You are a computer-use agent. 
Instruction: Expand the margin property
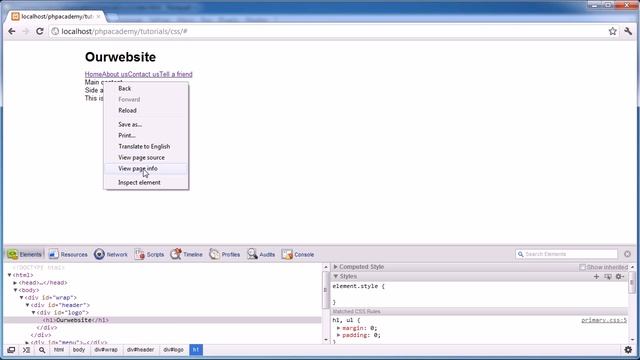338,328
